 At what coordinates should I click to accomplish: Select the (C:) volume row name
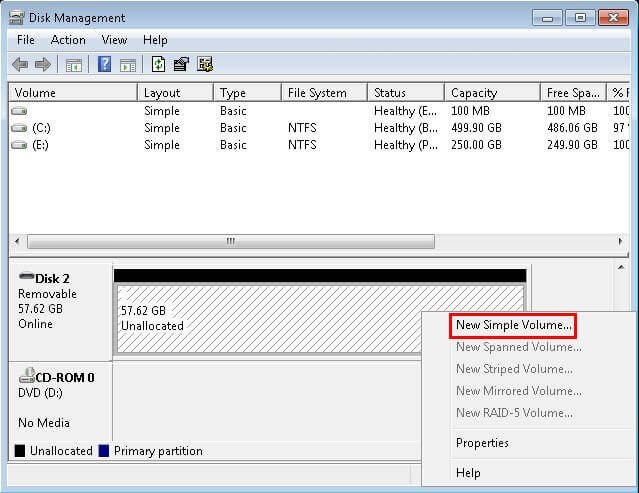point(41,128)
